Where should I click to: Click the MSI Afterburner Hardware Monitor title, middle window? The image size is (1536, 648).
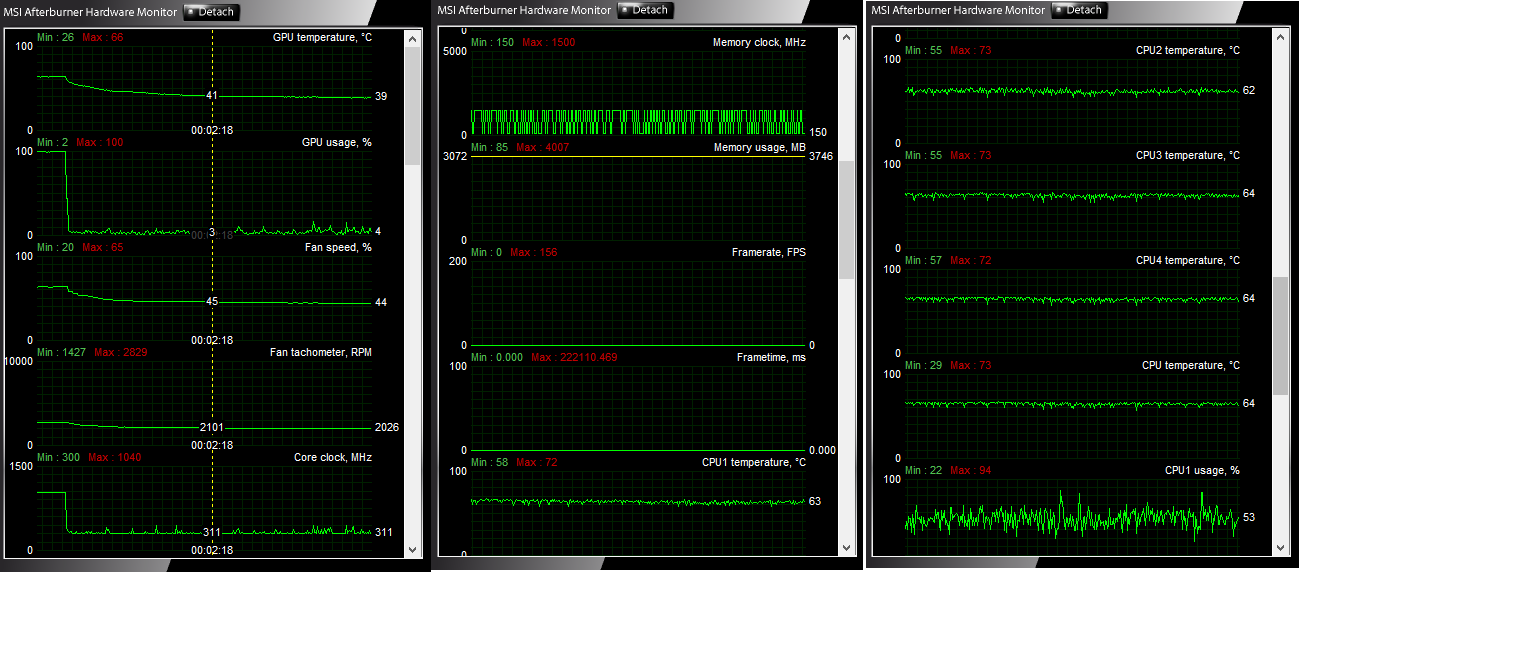pos(524,10)
